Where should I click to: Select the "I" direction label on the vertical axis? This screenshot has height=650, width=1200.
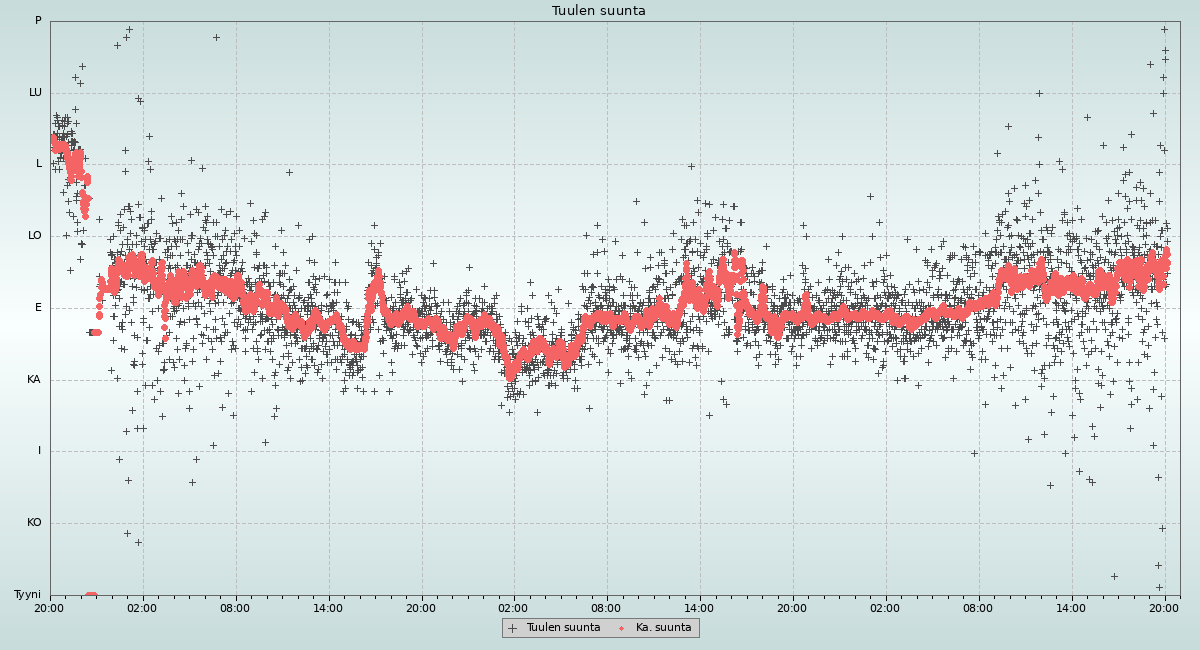[40, 451]
